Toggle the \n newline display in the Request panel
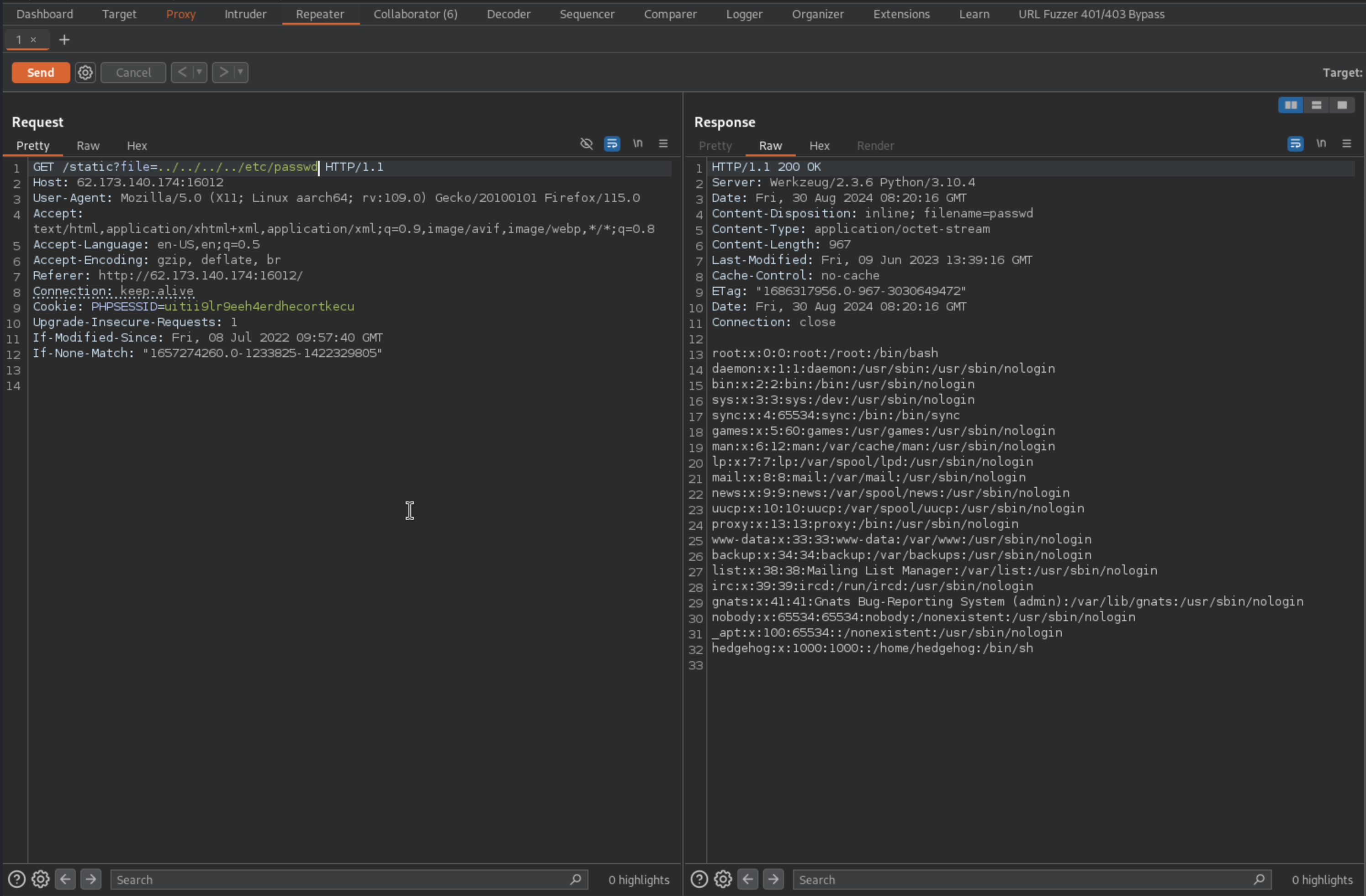Viewport: 1366px width, 896px height. (638, 143)
